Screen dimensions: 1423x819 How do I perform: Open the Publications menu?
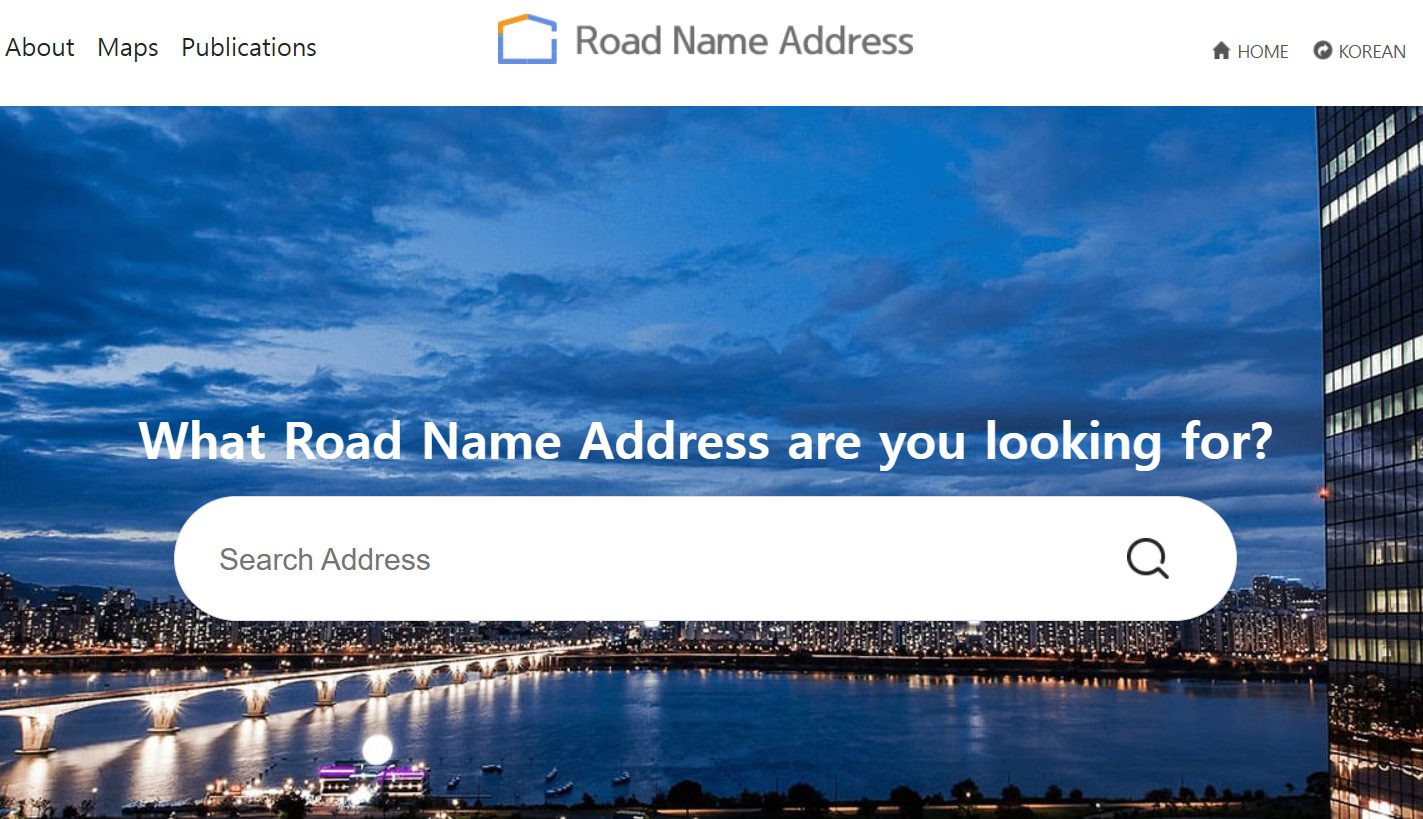[x=249, y=47]
